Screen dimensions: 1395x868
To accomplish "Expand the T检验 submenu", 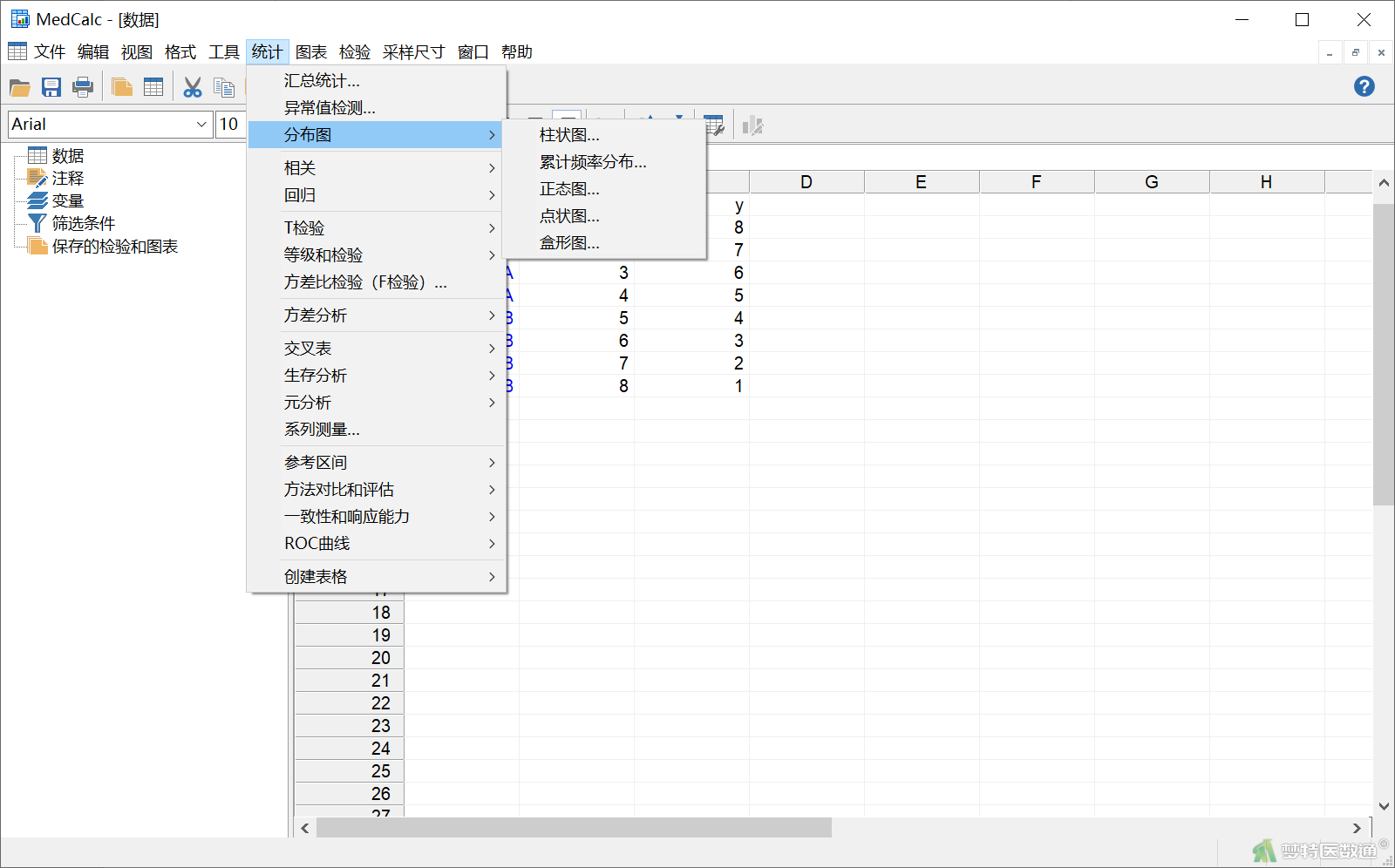I will tap(377, 228).
